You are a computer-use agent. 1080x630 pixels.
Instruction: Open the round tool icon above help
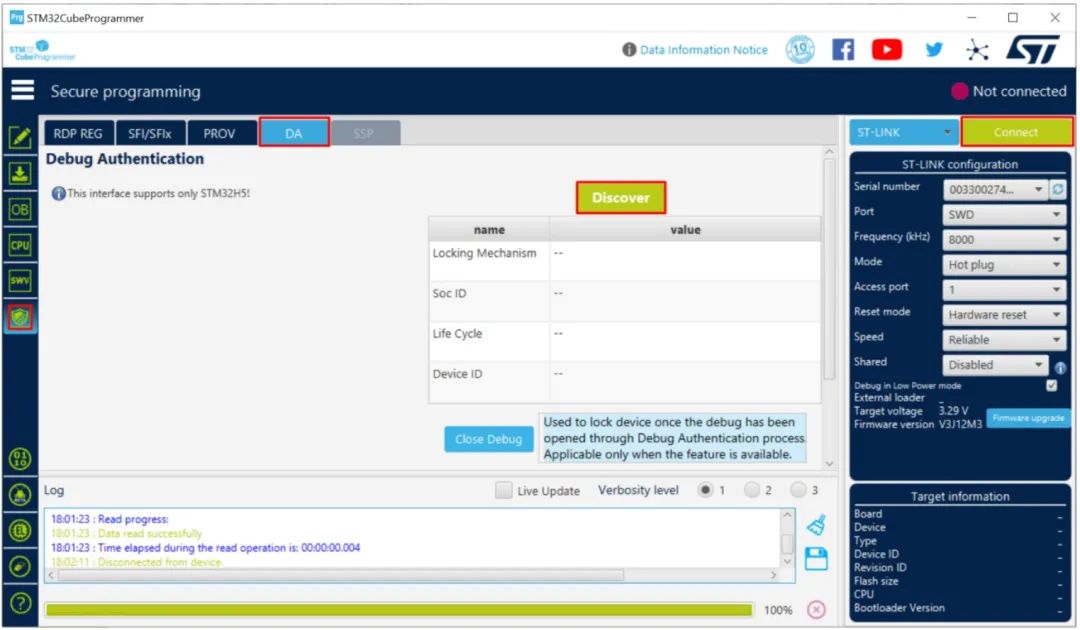click(20, 567)
